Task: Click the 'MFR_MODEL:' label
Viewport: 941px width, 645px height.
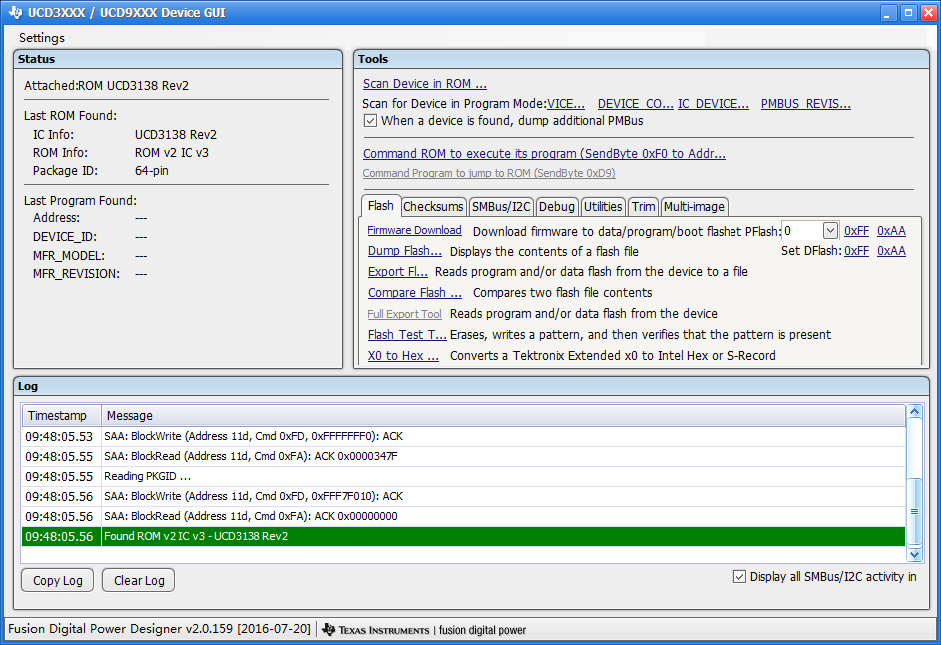Action: click(x=69, y=256)
